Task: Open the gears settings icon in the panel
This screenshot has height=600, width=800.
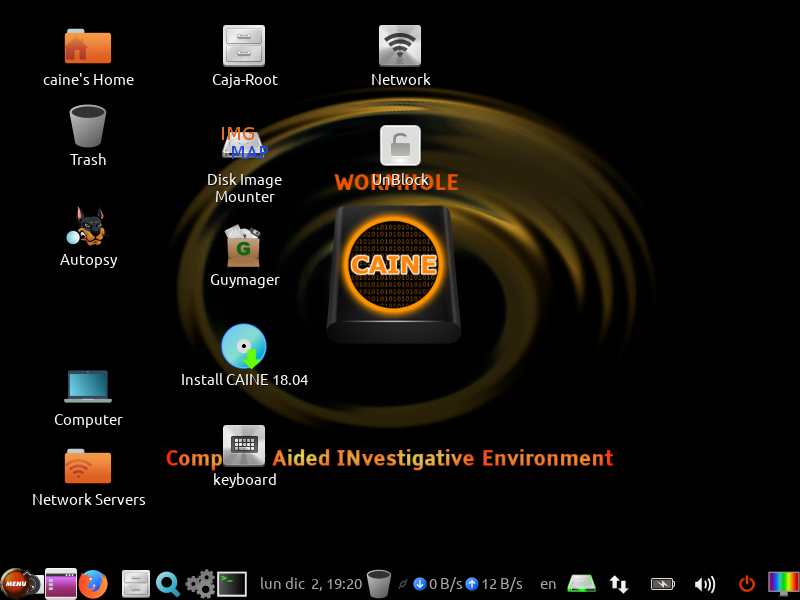Action: 200,584
